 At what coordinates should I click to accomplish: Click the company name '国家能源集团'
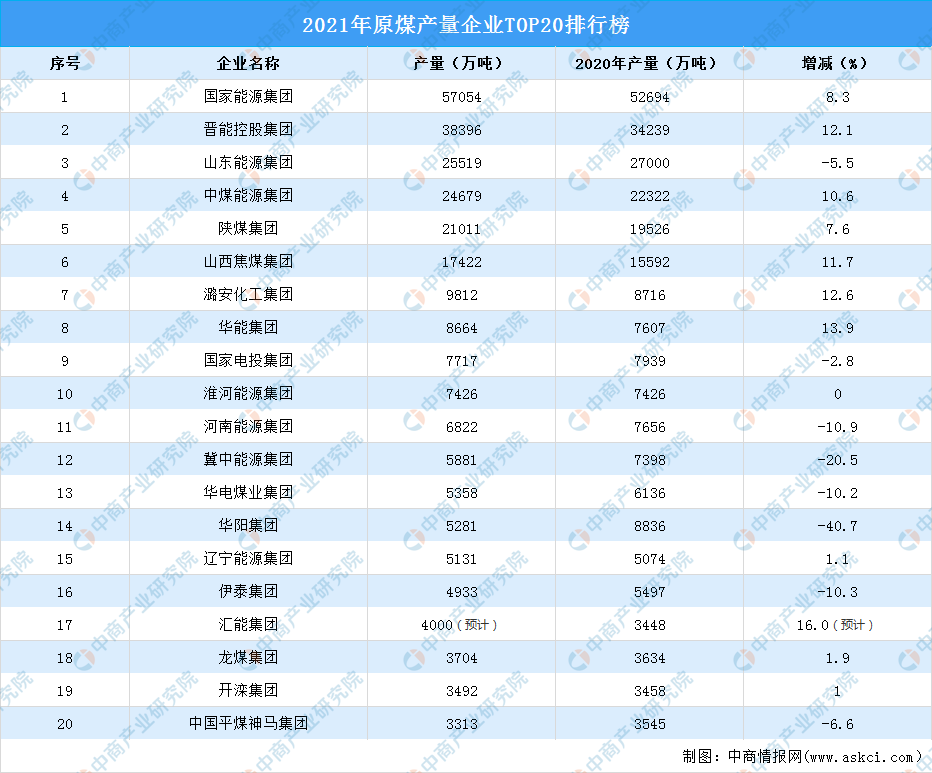click(248, 96)
